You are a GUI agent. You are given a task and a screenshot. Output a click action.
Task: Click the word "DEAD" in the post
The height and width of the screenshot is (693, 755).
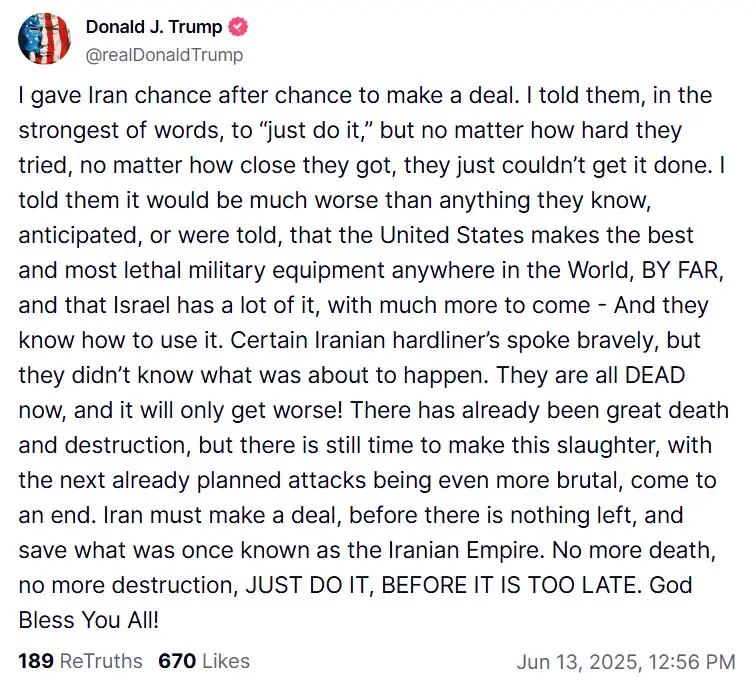tap(654, 375)
